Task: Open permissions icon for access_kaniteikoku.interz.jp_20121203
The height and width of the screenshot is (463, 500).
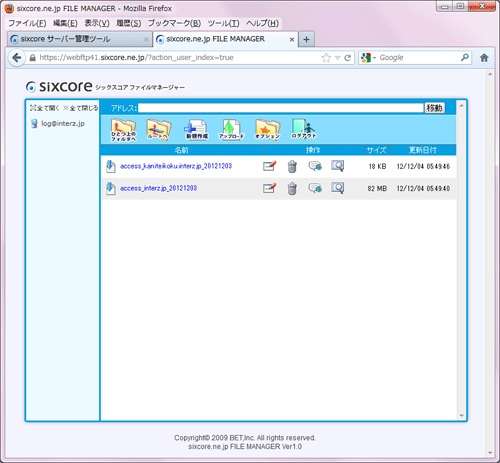Action: (x=315, y=166)
